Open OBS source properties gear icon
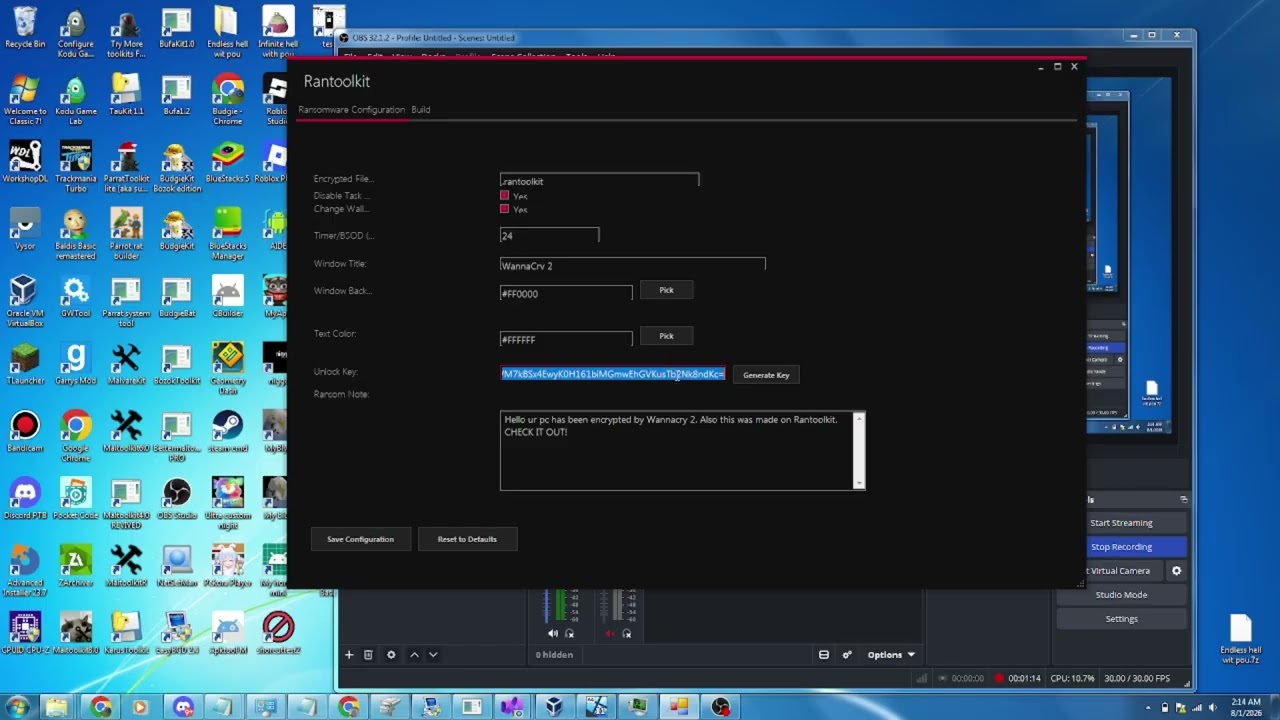The width and height of the screenshot is (1280, 720). (x=391, y=655)
